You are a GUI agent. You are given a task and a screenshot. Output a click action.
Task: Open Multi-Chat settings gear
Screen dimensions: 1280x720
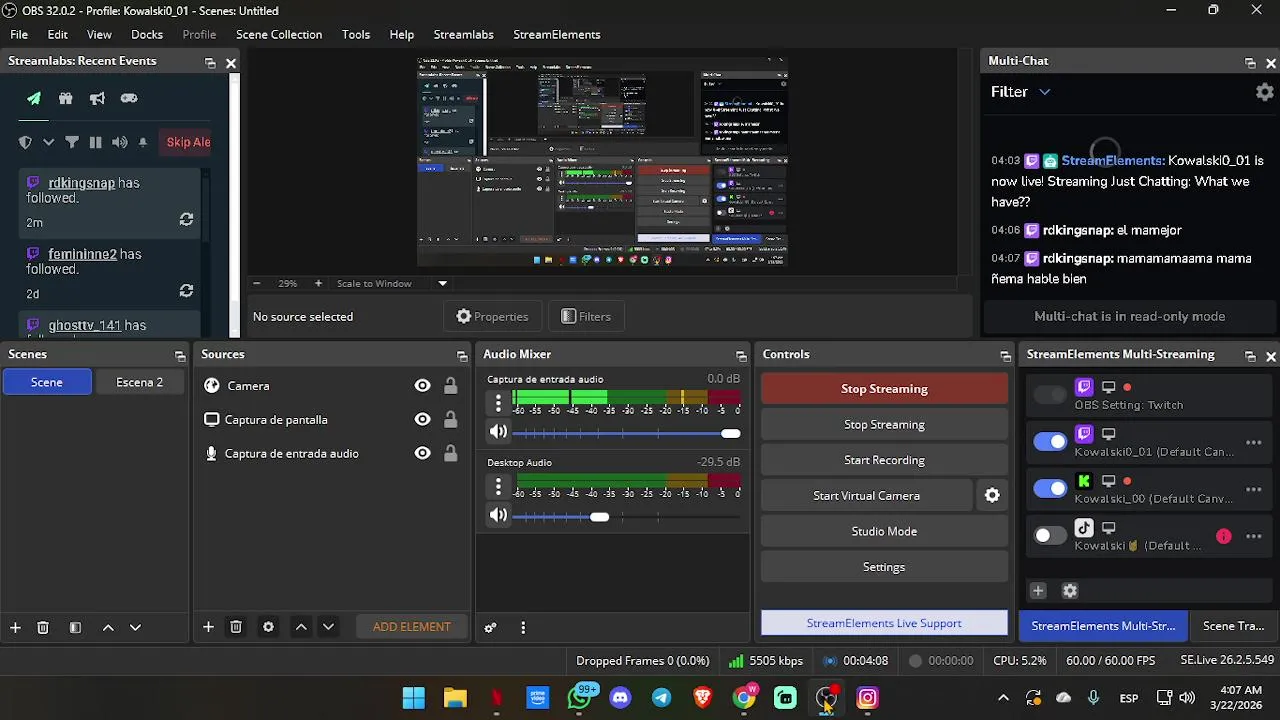coord(1265,91)
